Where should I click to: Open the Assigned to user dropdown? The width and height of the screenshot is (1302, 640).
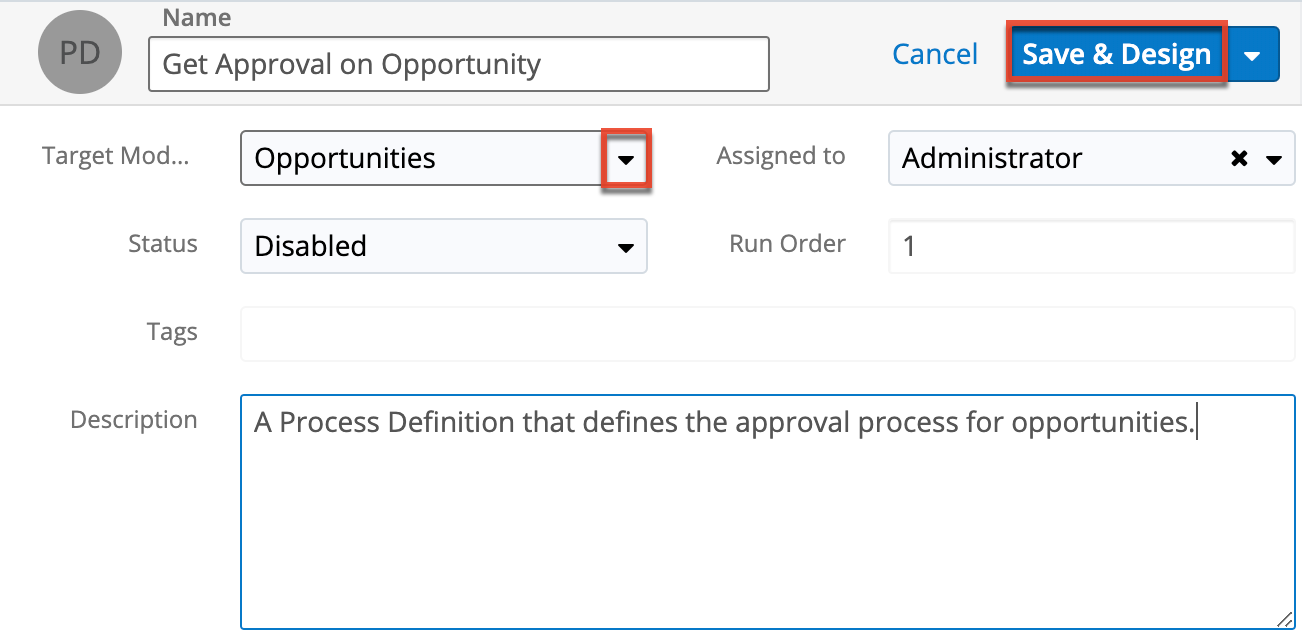click(x=1272, y=158)
